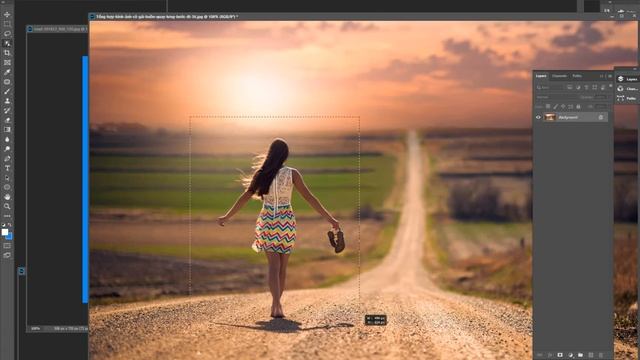Select the Brush tool

(x=7, y=91)
